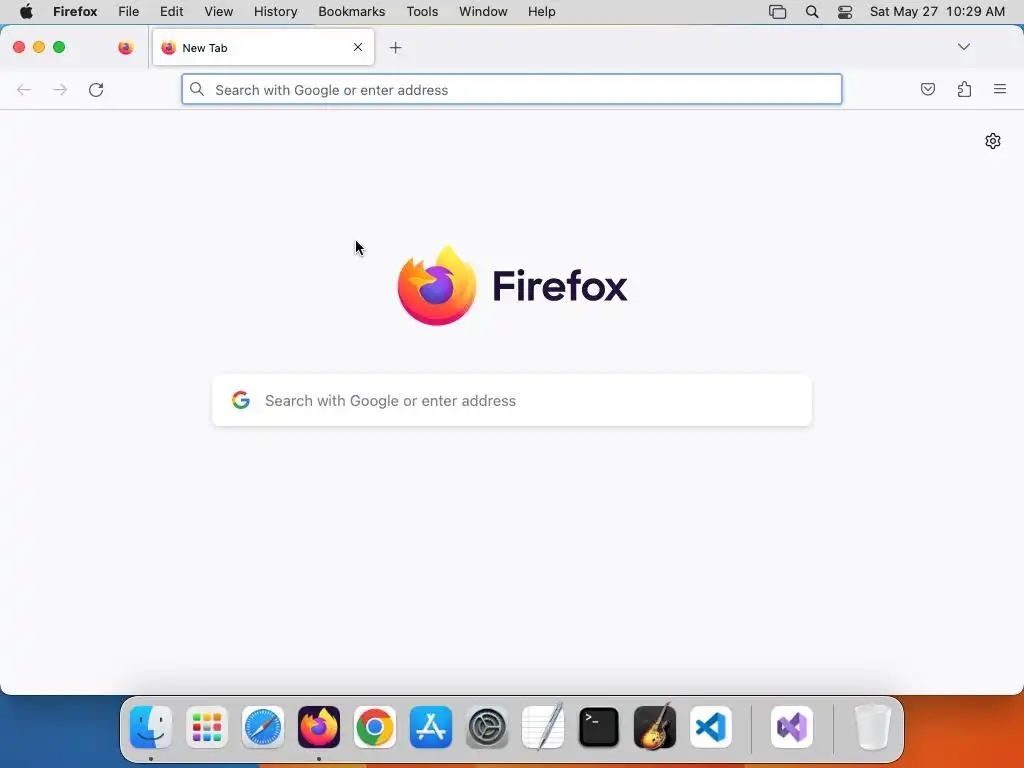Image resolution: width=1024 pixels, height=768 pixels.
Task: Click the green fullscreen window button
Action: 59,47
